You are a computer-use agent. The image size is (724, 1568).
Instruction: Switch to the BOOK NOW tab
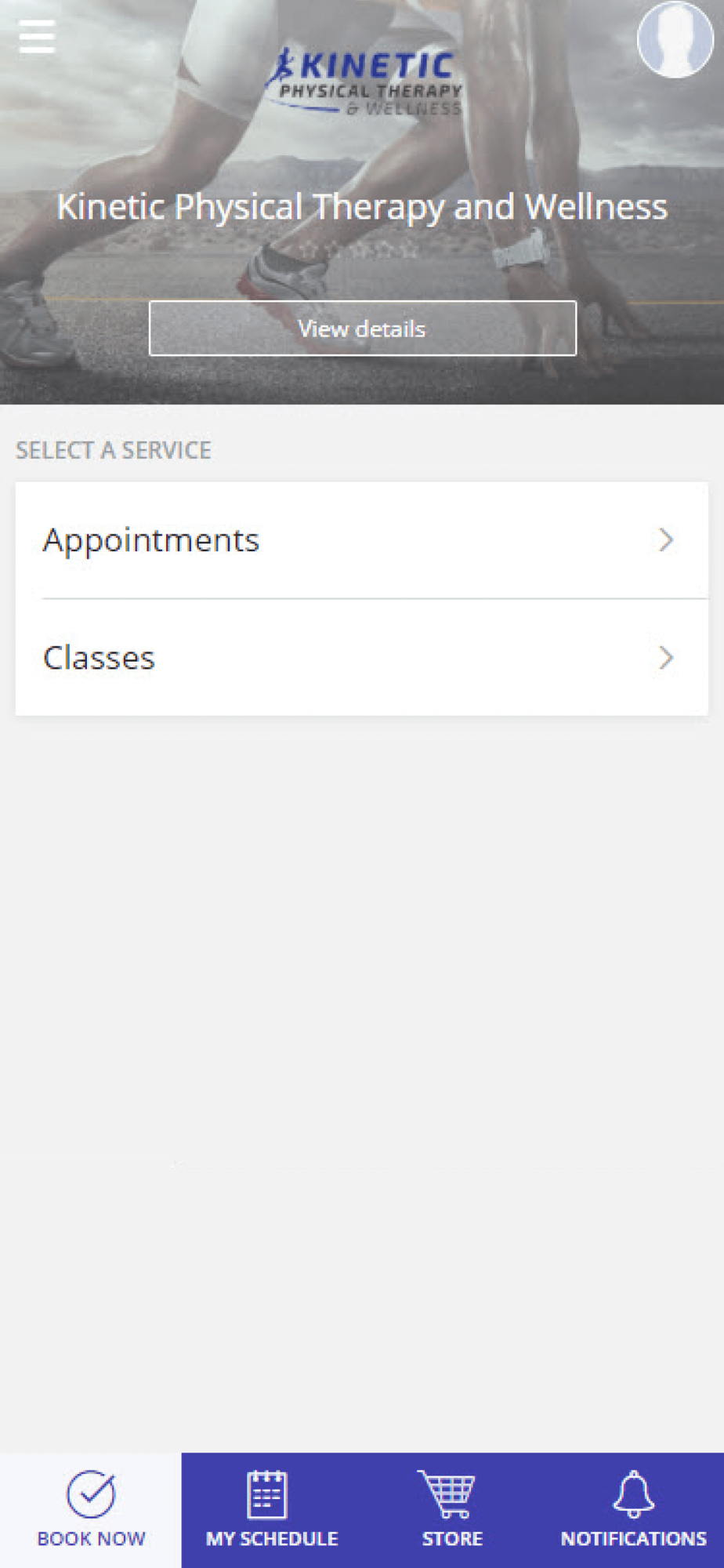[x=91, y=1510]
